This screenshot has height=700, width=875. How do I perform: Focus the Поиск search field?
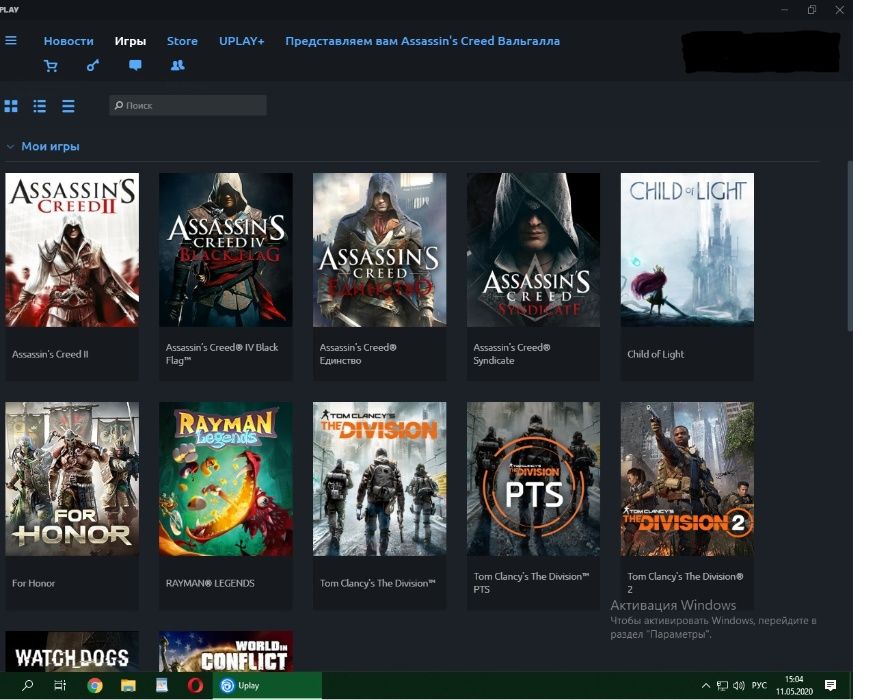(188, 105)
